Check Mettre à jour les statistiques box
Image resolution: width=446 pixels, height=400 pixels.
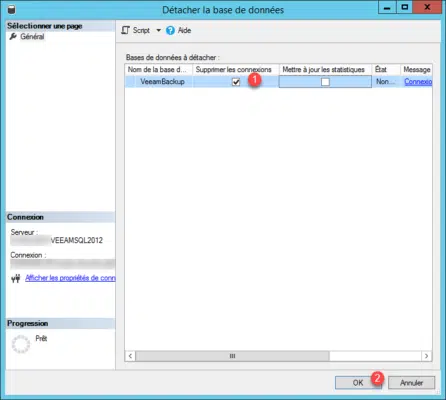click(325, 82)
